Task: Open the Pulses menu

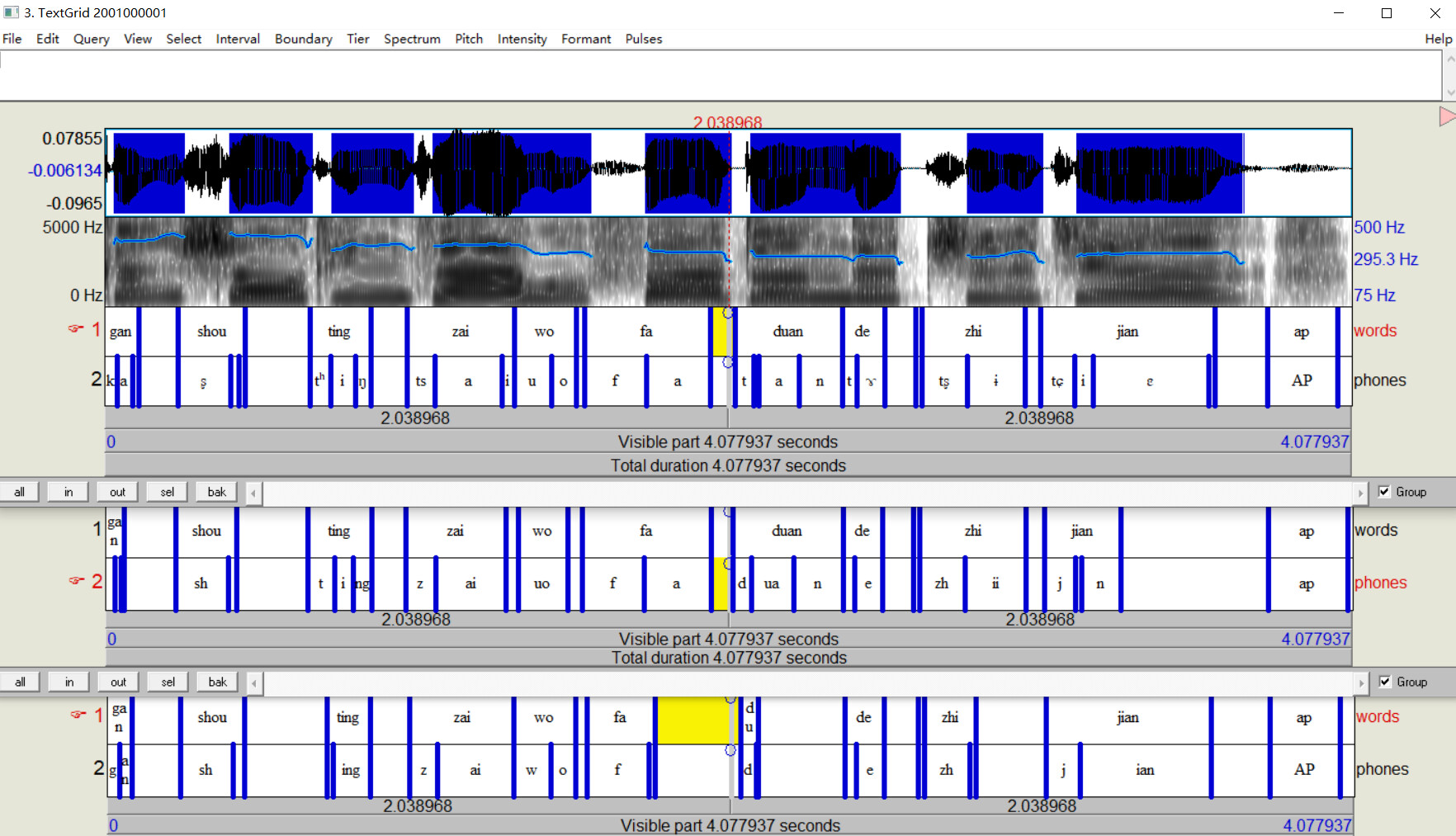Action: (644, 39)
